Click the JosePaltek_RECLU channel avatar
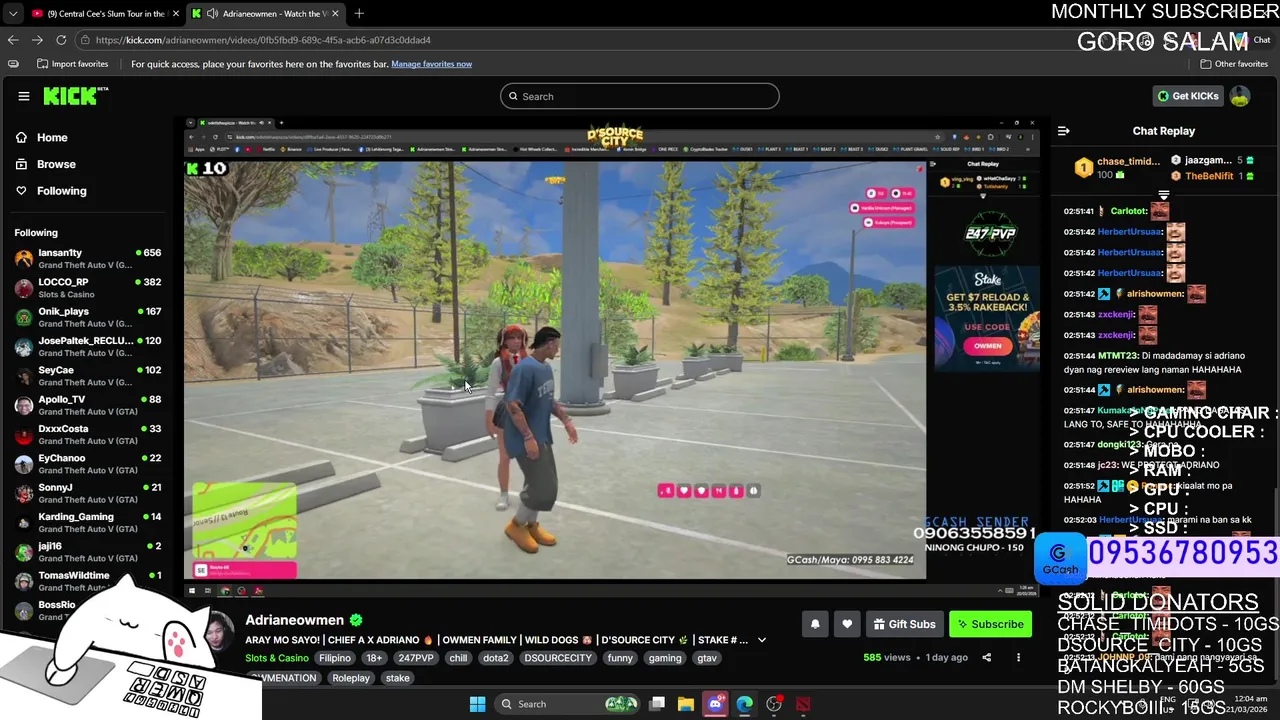1280x720 pixels. [23, 347]
